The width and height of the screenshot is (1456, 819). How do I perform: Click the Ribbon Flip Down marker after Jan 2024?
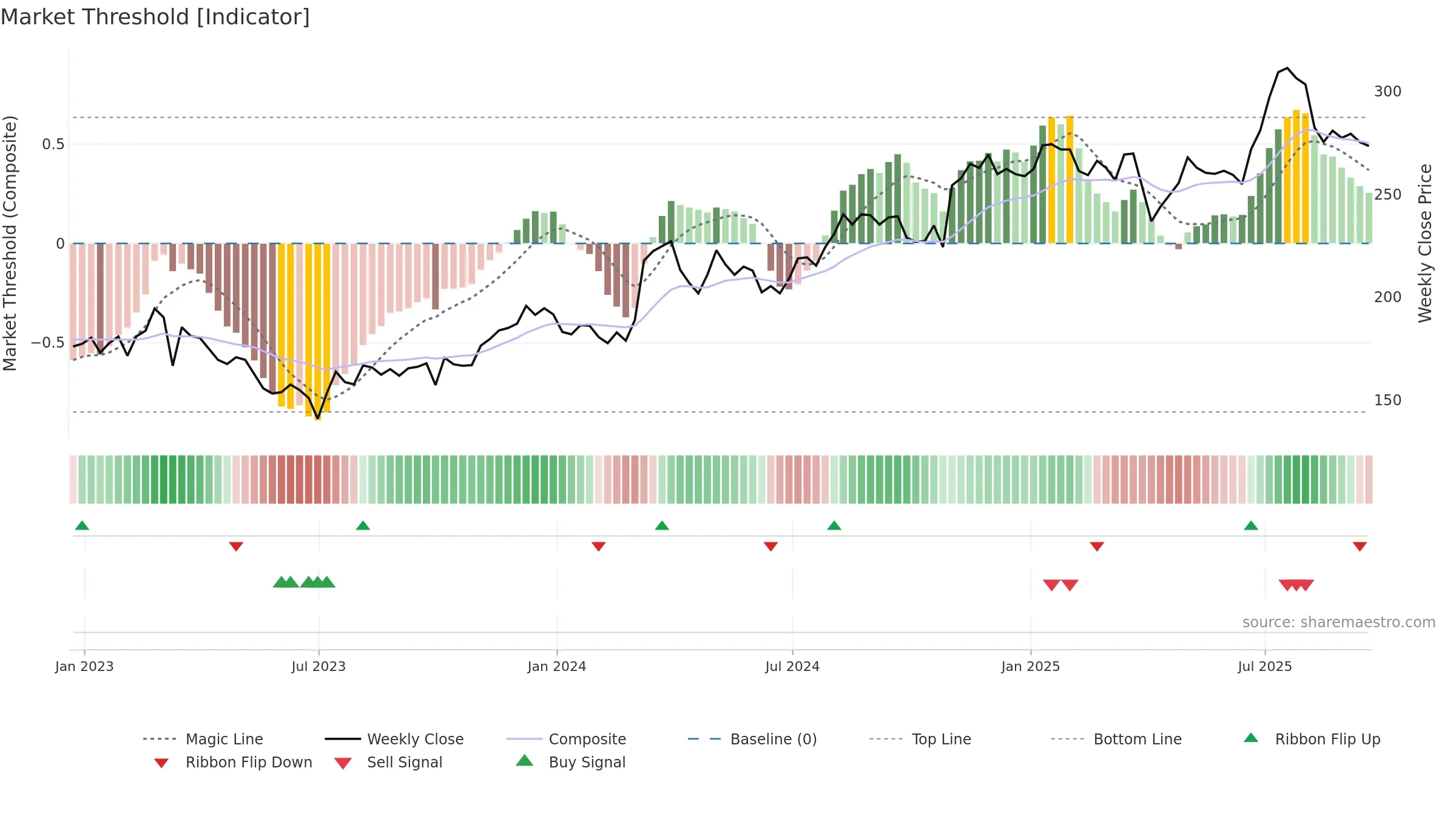tap(599, 547)
